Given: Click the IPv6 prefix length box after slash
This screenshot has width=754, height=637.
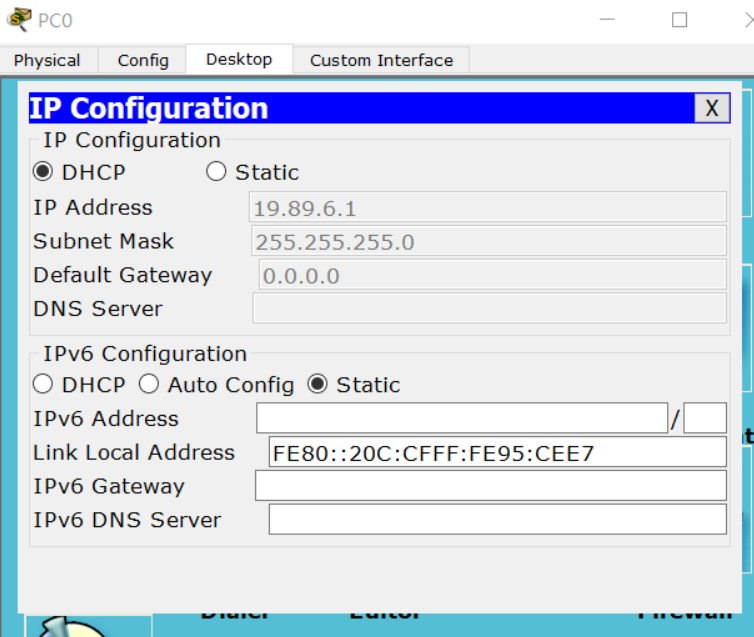Looking at the screenshot, I should (705, 418).
